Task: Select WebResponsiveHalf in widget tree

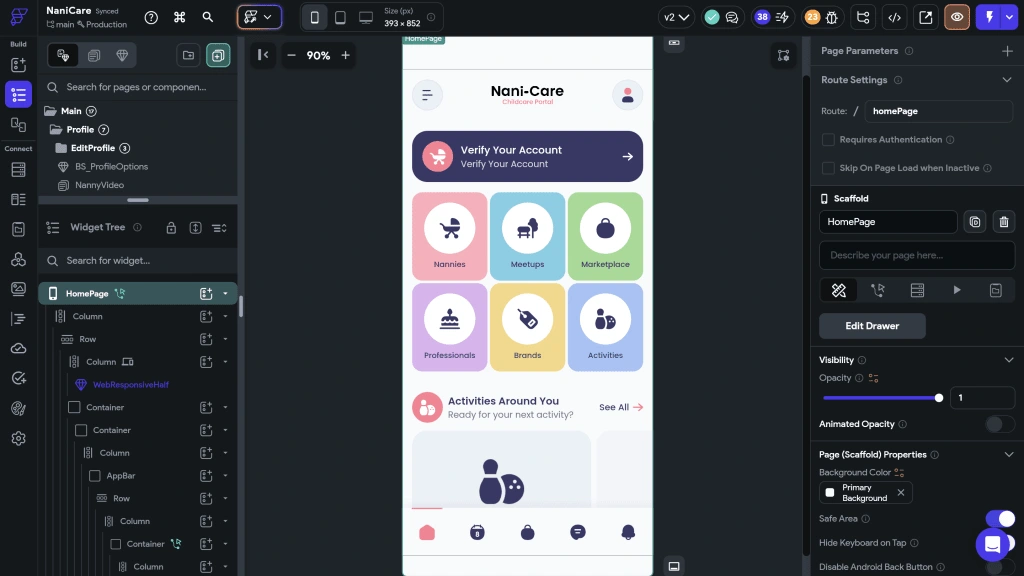Action: pyautogui.click(x=131, y=385)
